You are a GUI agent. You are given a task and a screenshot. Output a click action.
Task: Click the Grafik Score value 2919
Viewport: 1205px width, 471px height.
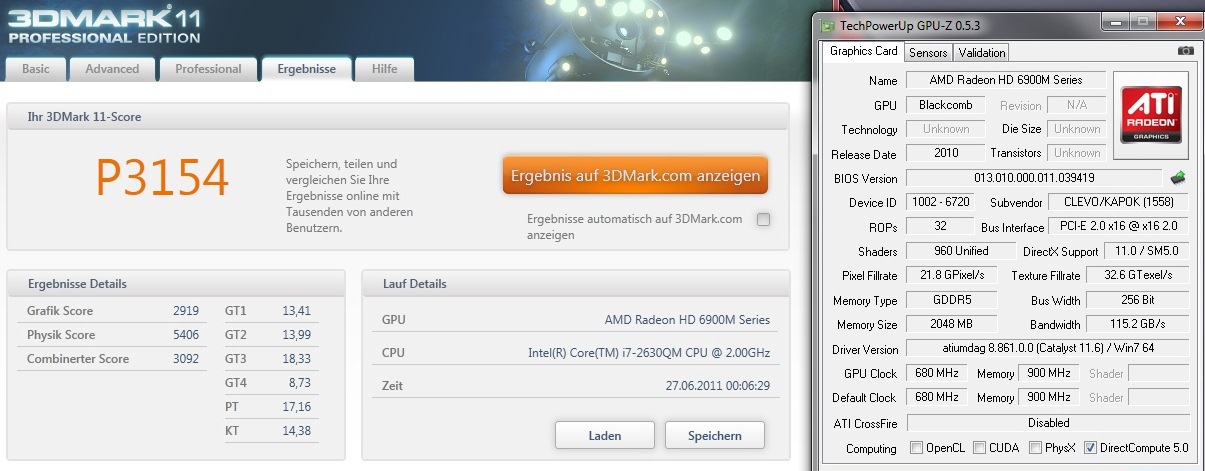point(185,311)
